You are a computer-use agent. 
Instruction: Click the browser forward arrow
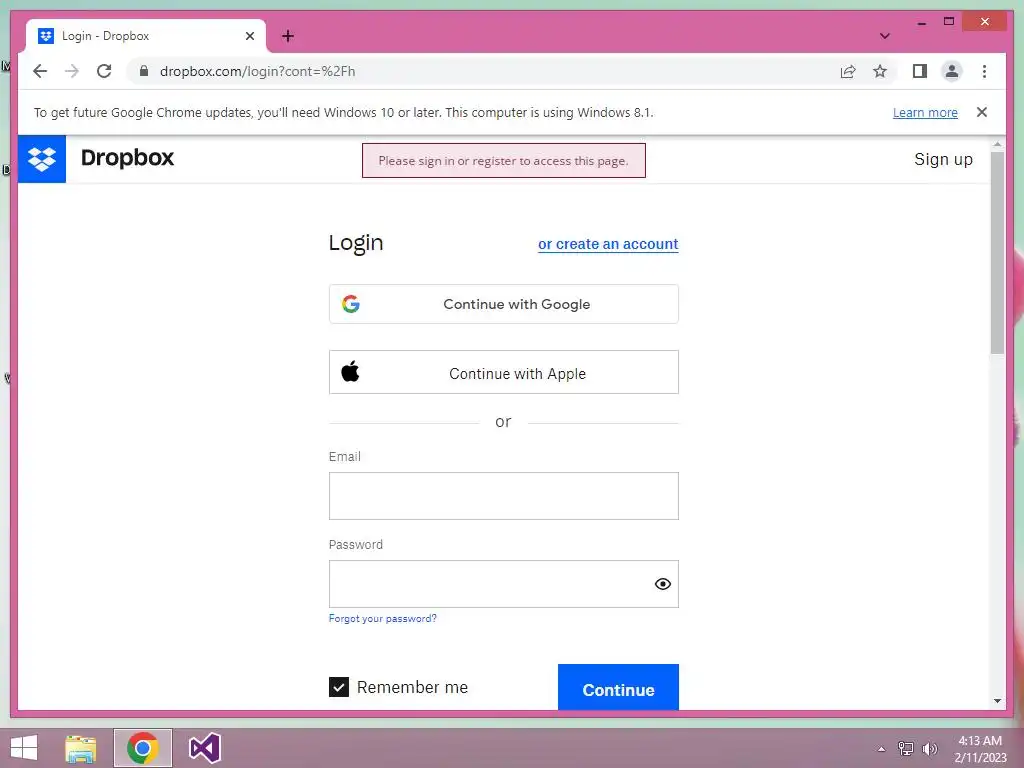72,71
